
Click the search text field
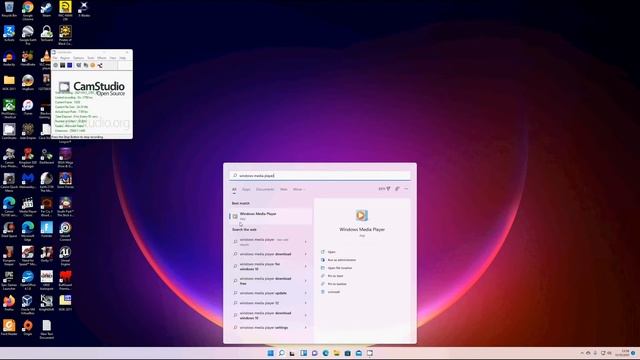pos(320,176)
